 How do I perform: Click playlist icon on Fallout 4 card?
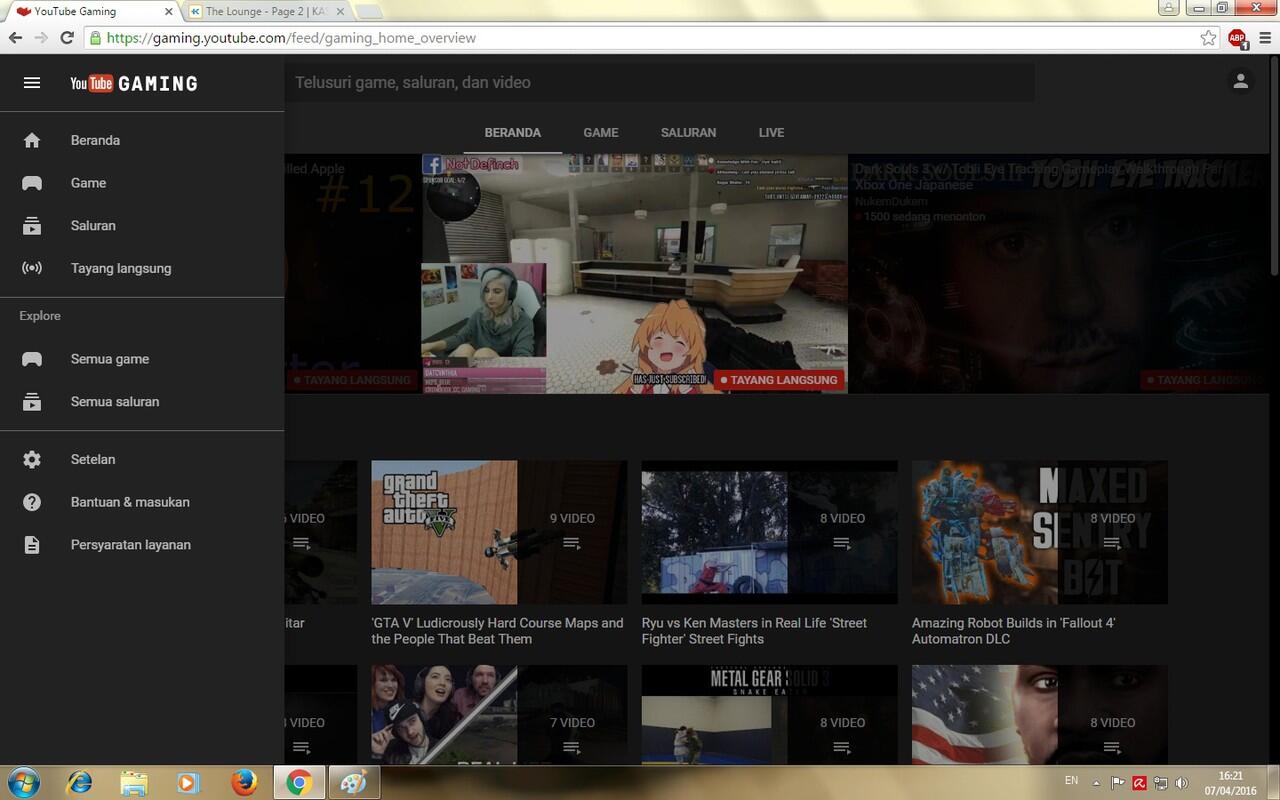(x=1112, y=543)
